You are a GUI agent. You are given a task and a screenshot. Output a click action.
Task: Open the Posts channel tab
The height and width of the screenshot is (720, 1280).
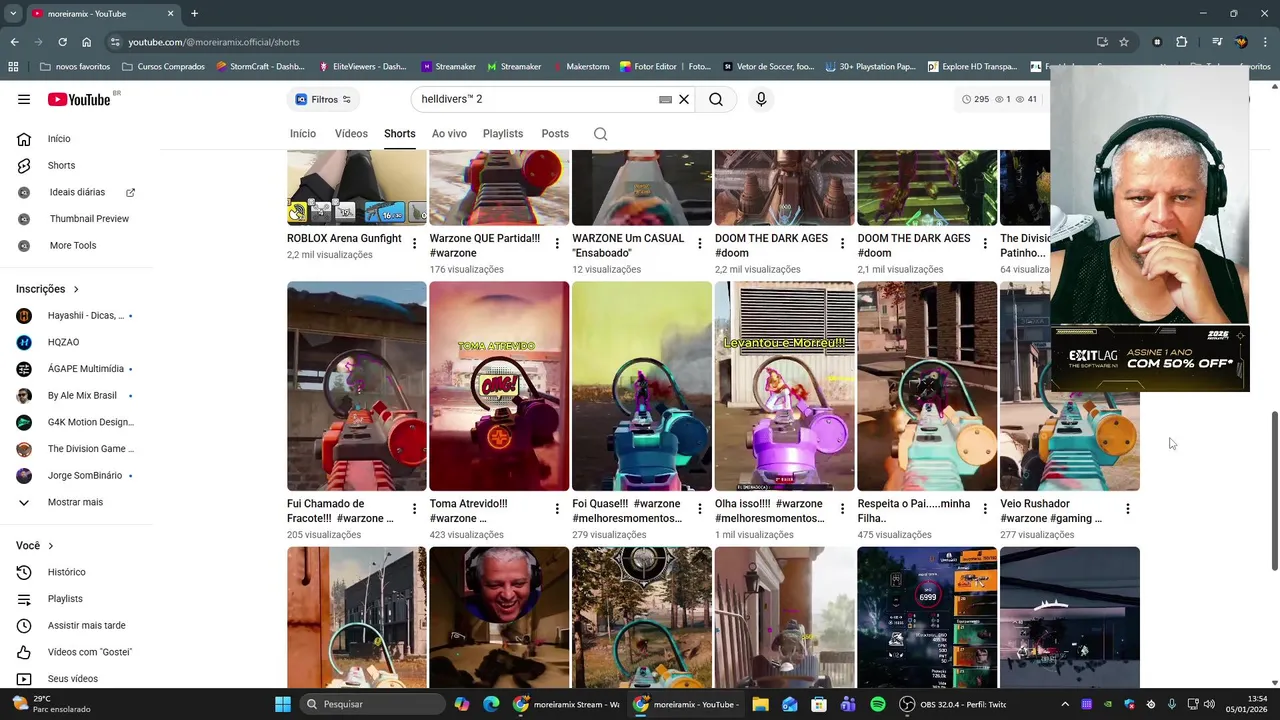[555, 133]
